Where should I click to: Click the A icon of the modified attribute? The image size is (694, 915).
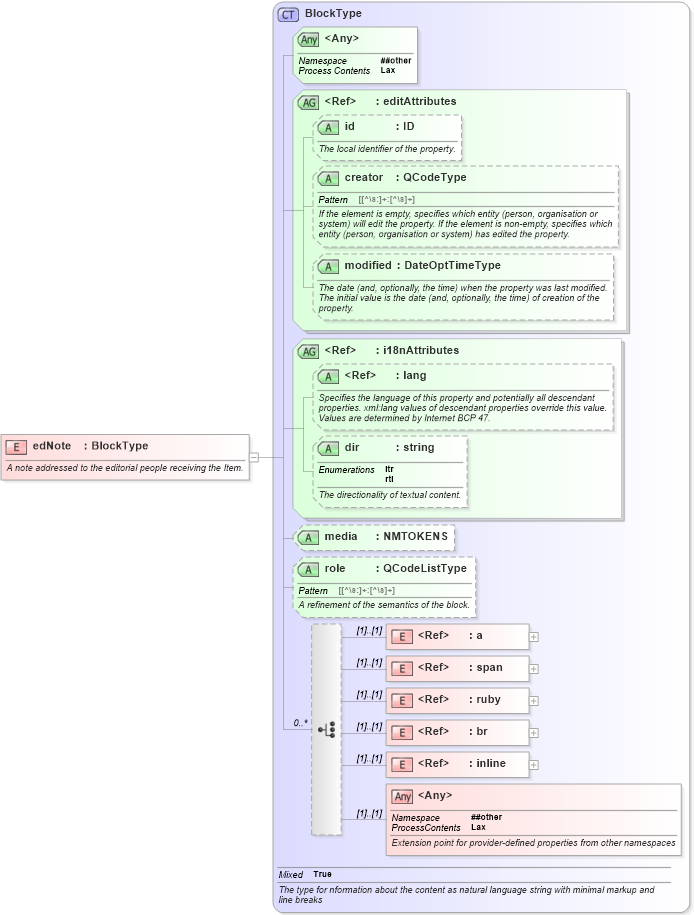pyautogui.click(x=329, y=267)
